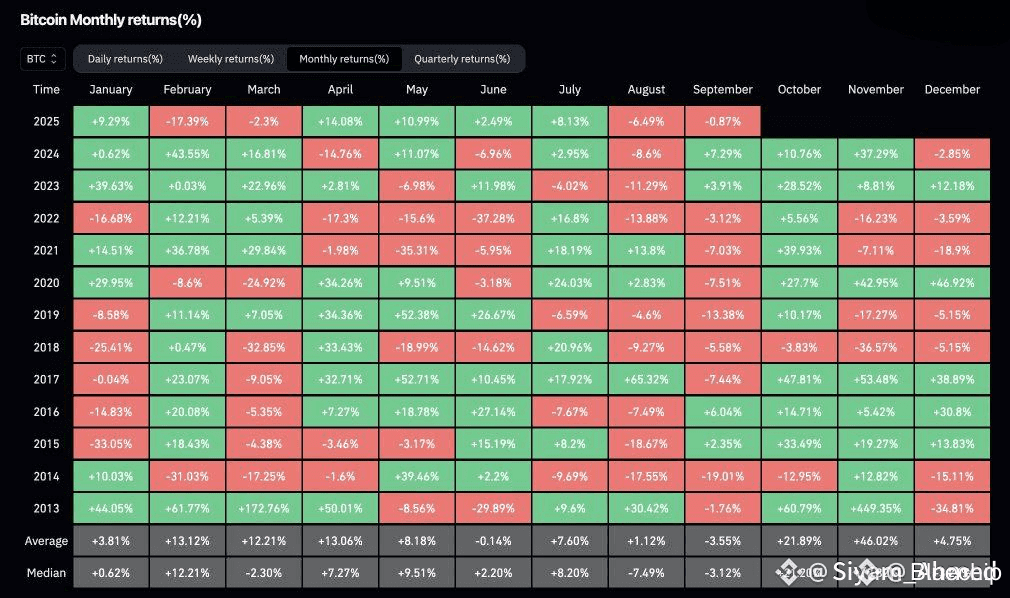Select the Monthly returns(%) tab

tap(344, 59)
